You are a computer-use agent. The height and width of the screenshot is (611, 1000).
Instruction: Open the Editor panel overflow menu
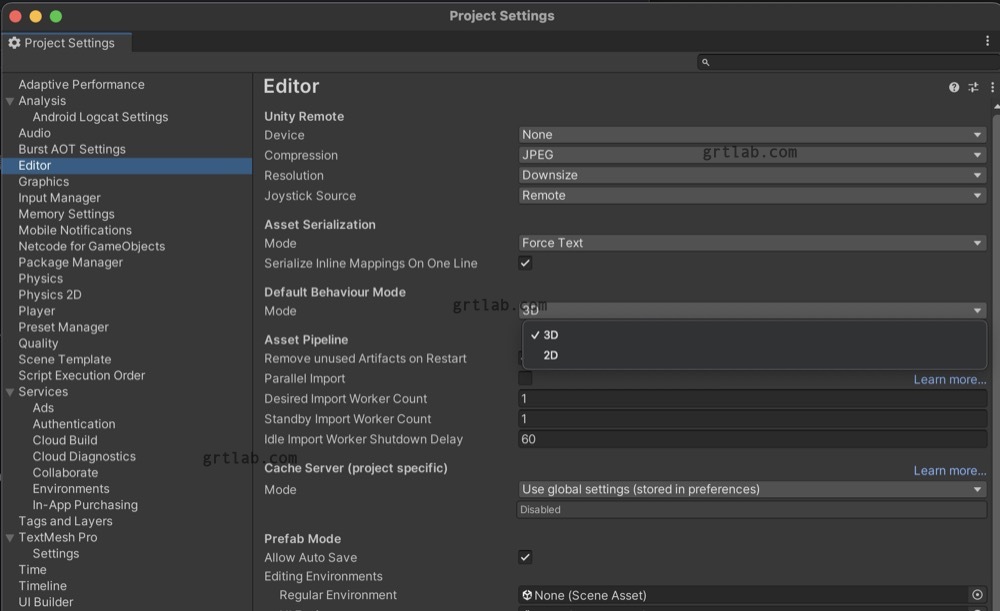(x=992, y=87)
